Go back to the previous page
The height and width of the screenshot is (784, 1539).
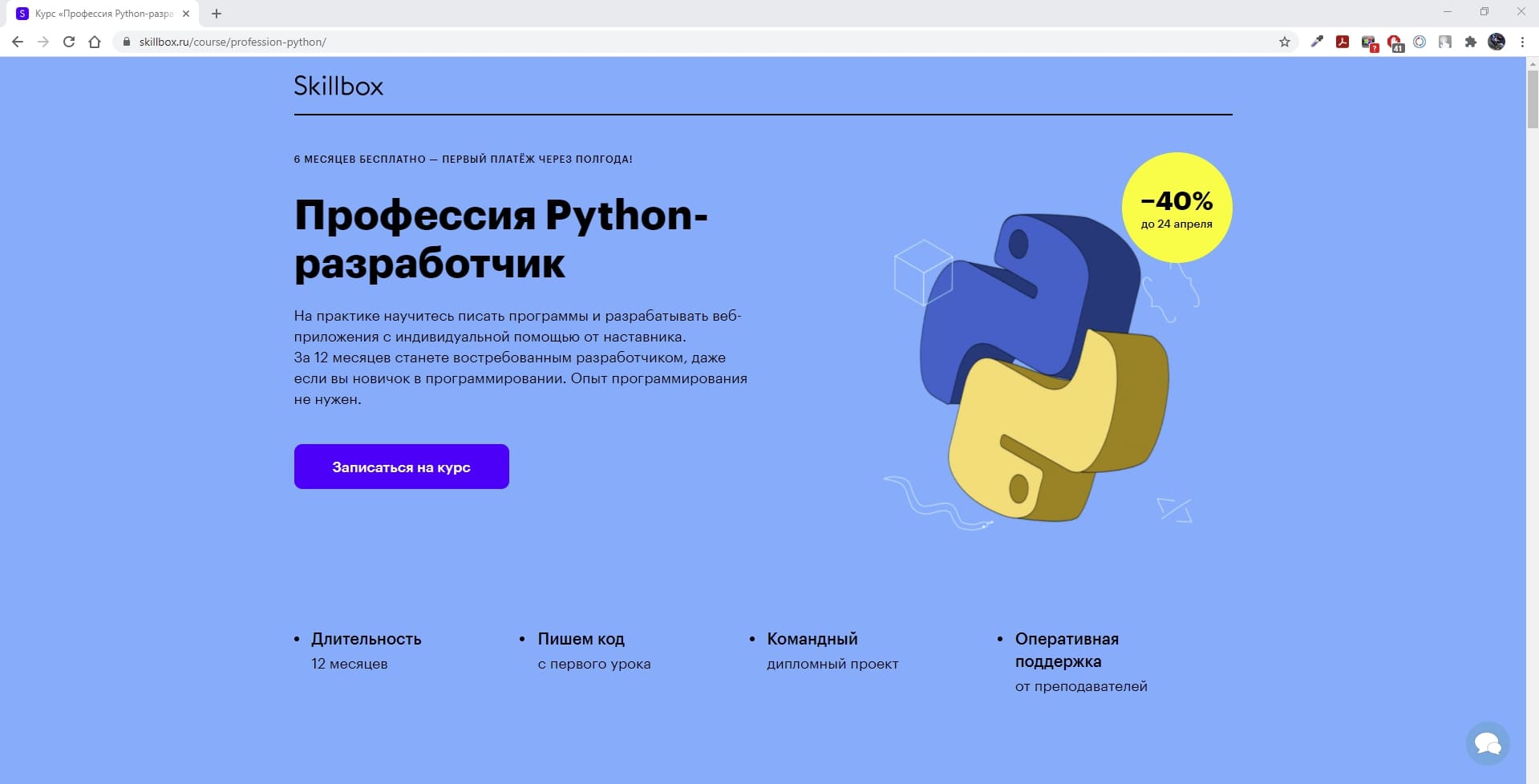18,42
